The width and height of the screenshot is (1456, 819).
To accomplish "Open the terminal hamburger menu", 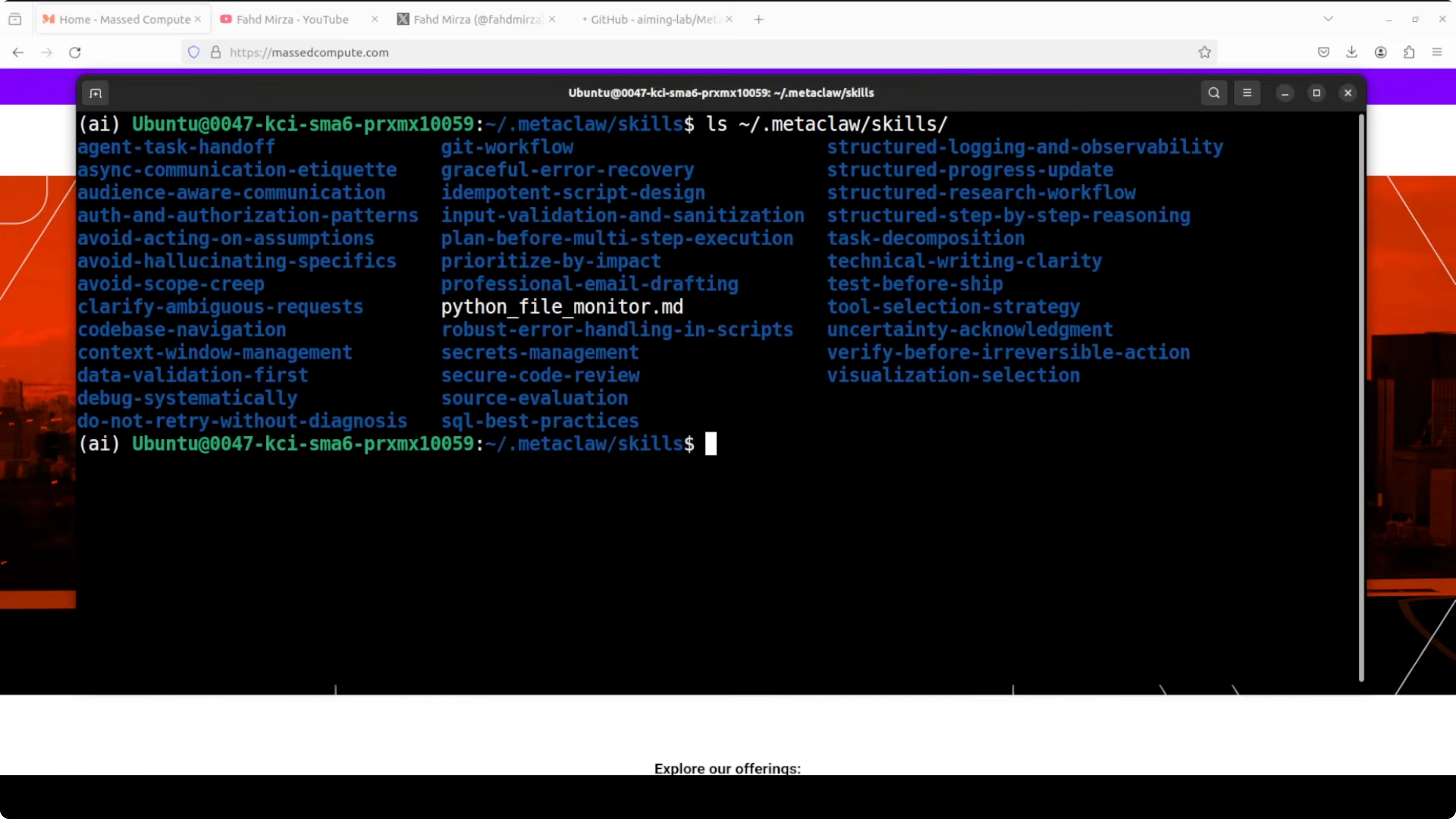I will (1247, 93).
